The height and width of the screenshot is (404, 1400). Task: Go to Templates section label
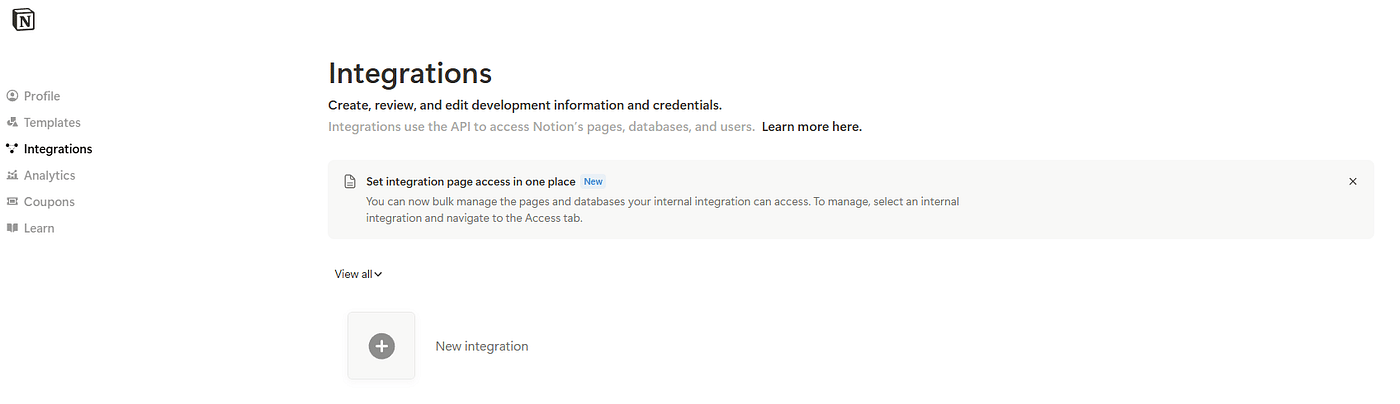coord(52,122)
